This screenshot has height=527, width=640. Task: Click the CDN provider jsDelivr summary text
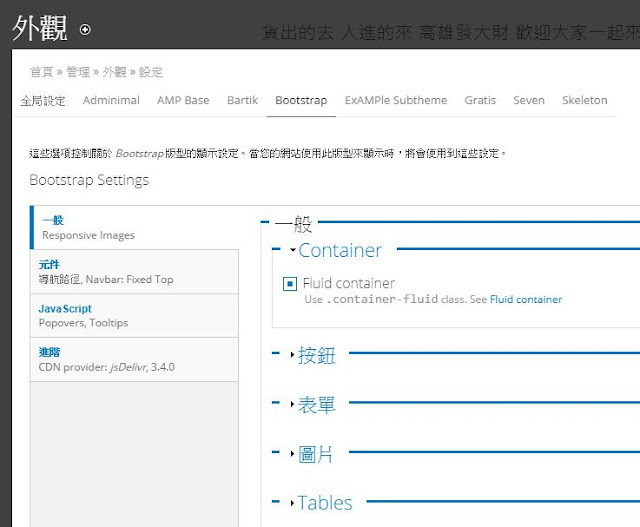coord(107,367)
